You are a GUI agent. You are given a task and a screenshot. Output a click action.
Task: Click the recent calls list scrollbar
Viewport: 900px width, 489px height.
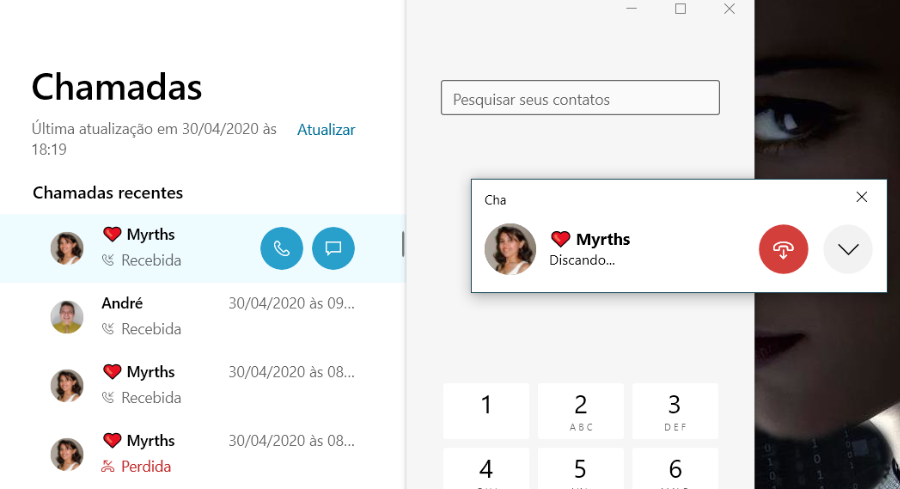coord(403,244)
